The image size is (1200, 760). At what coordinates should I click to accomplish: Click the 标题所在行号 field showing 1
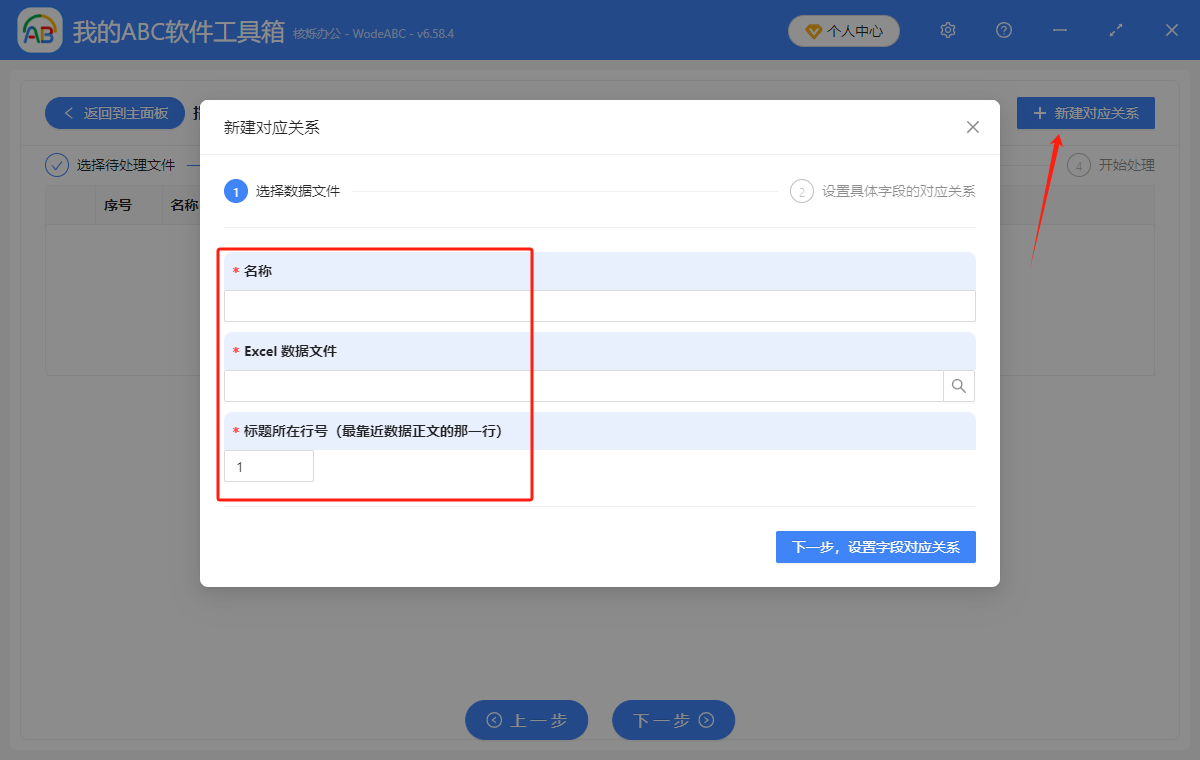click(268, 465)
